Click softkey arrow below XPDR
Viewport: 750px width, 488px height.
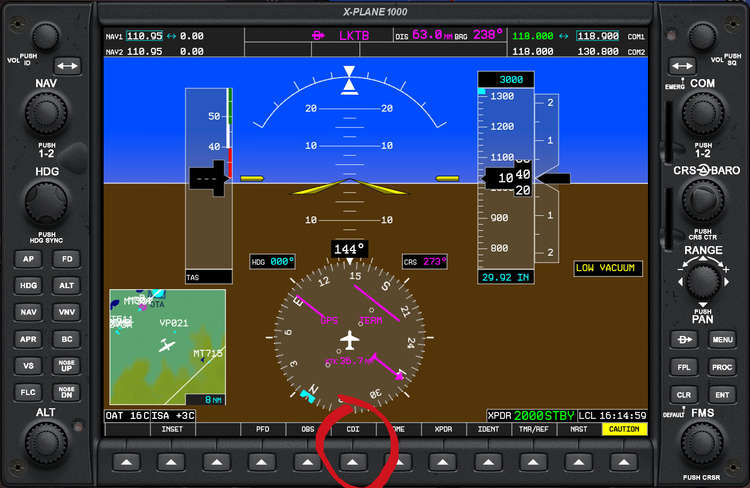(443, 463)
